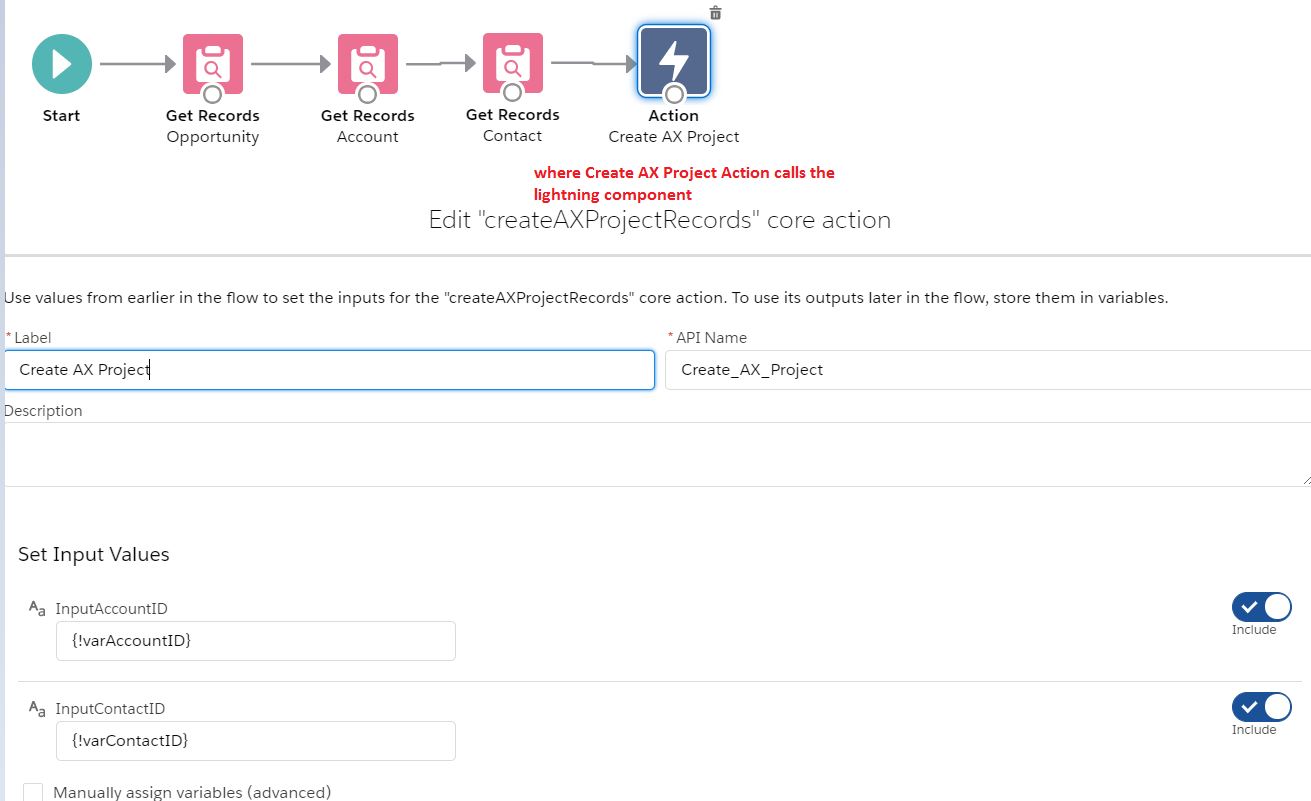Click the connector node under Action element
This screenshot has height=801, width=1311.
(x=674, y=94)
